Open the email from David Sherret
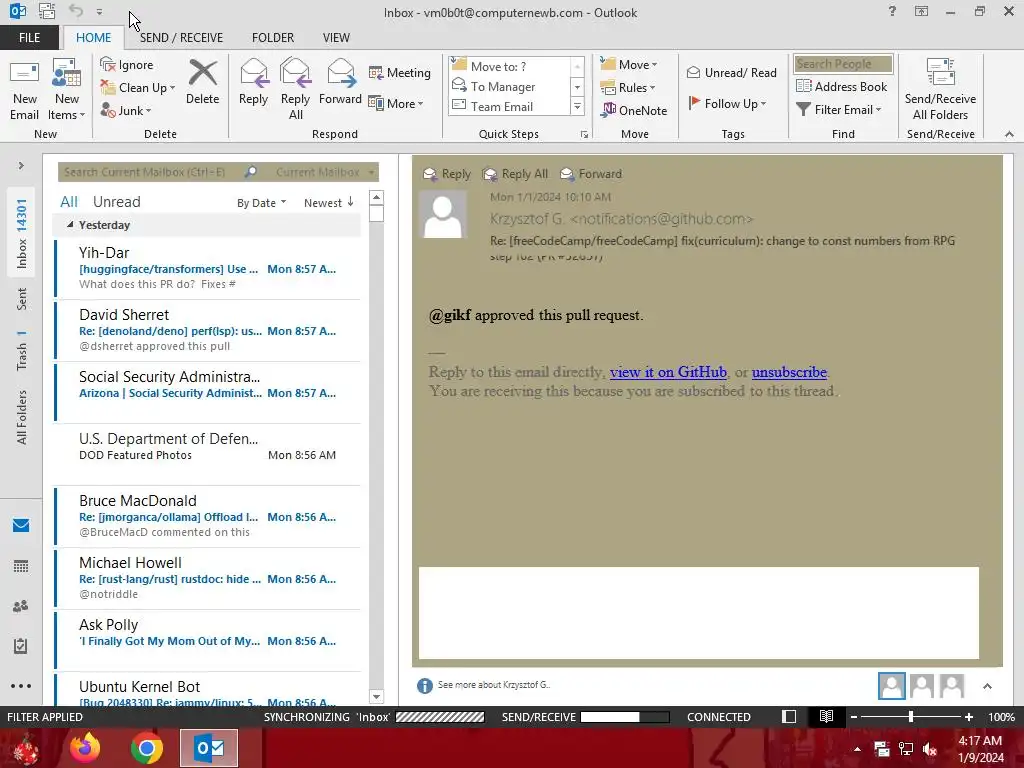This screenshot has width=1024, height=768. click(x=208, y=330)
